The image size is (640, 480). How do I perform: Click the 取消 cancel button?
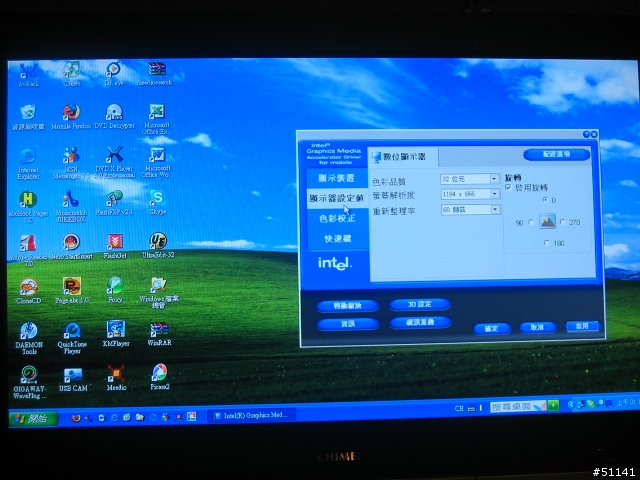coord(537,327)
